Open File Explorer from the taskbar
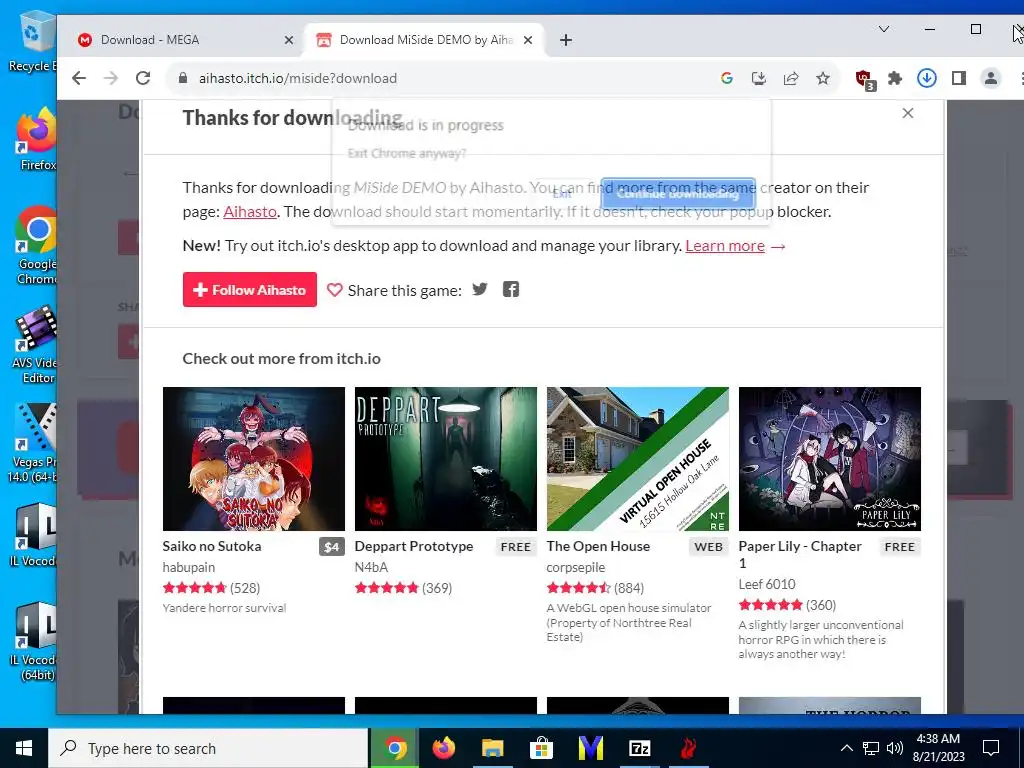This screenshot has width=1024, height=768. tap(492, 748)
